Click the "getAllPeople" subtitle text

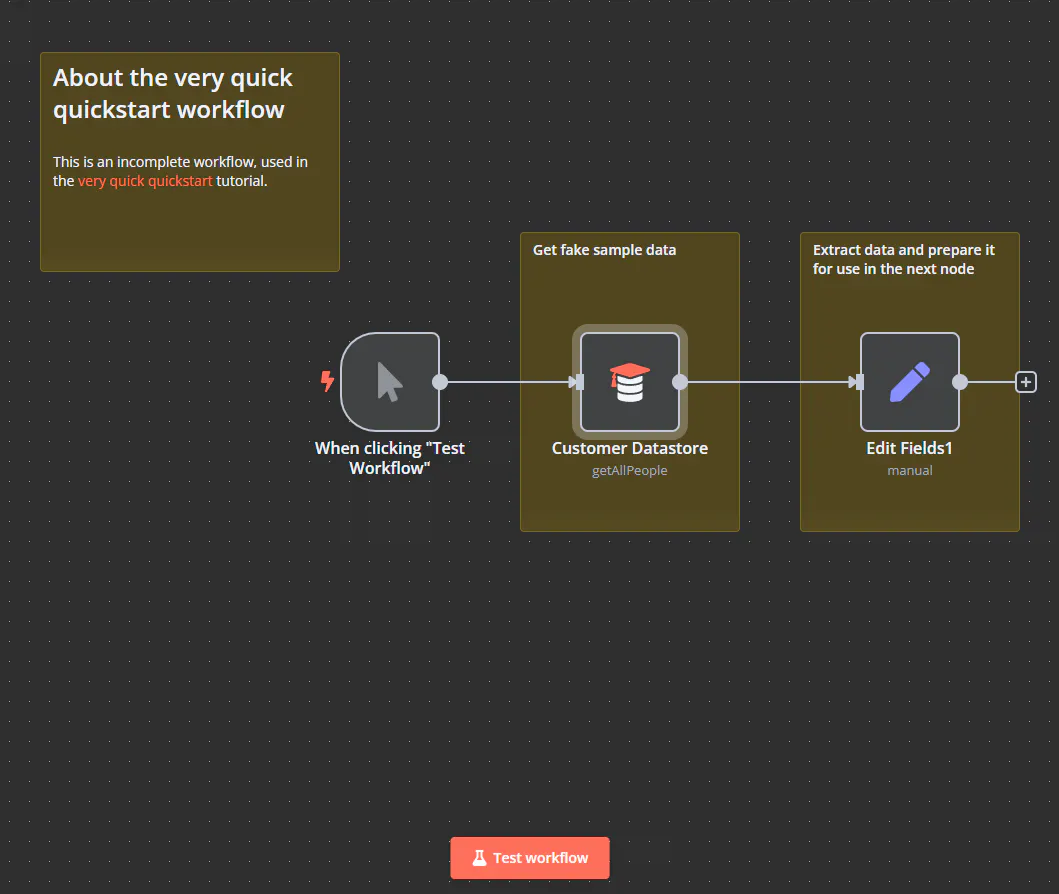pyautogui.click(x=630, y=471)
